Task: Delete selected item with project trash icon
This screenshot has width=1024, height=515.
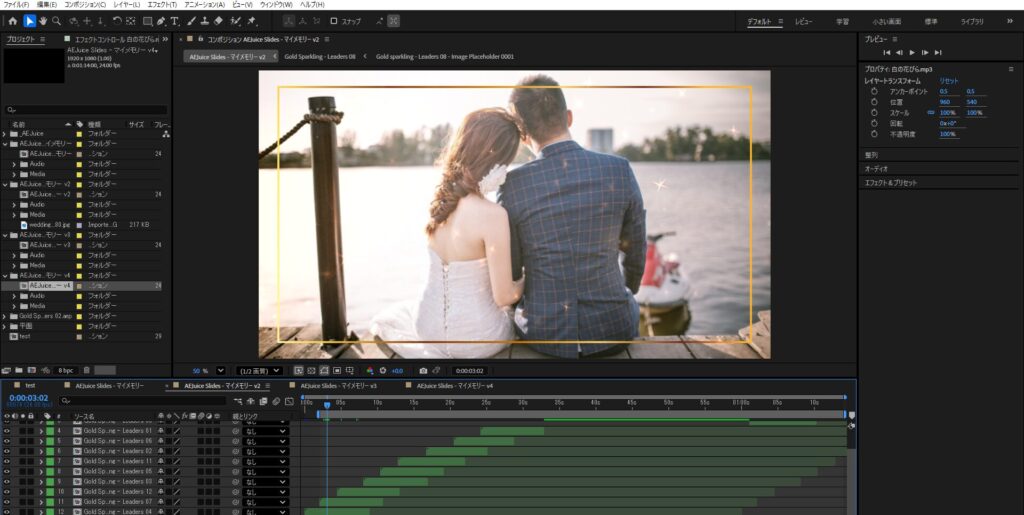Action: [x=86, y=370]
